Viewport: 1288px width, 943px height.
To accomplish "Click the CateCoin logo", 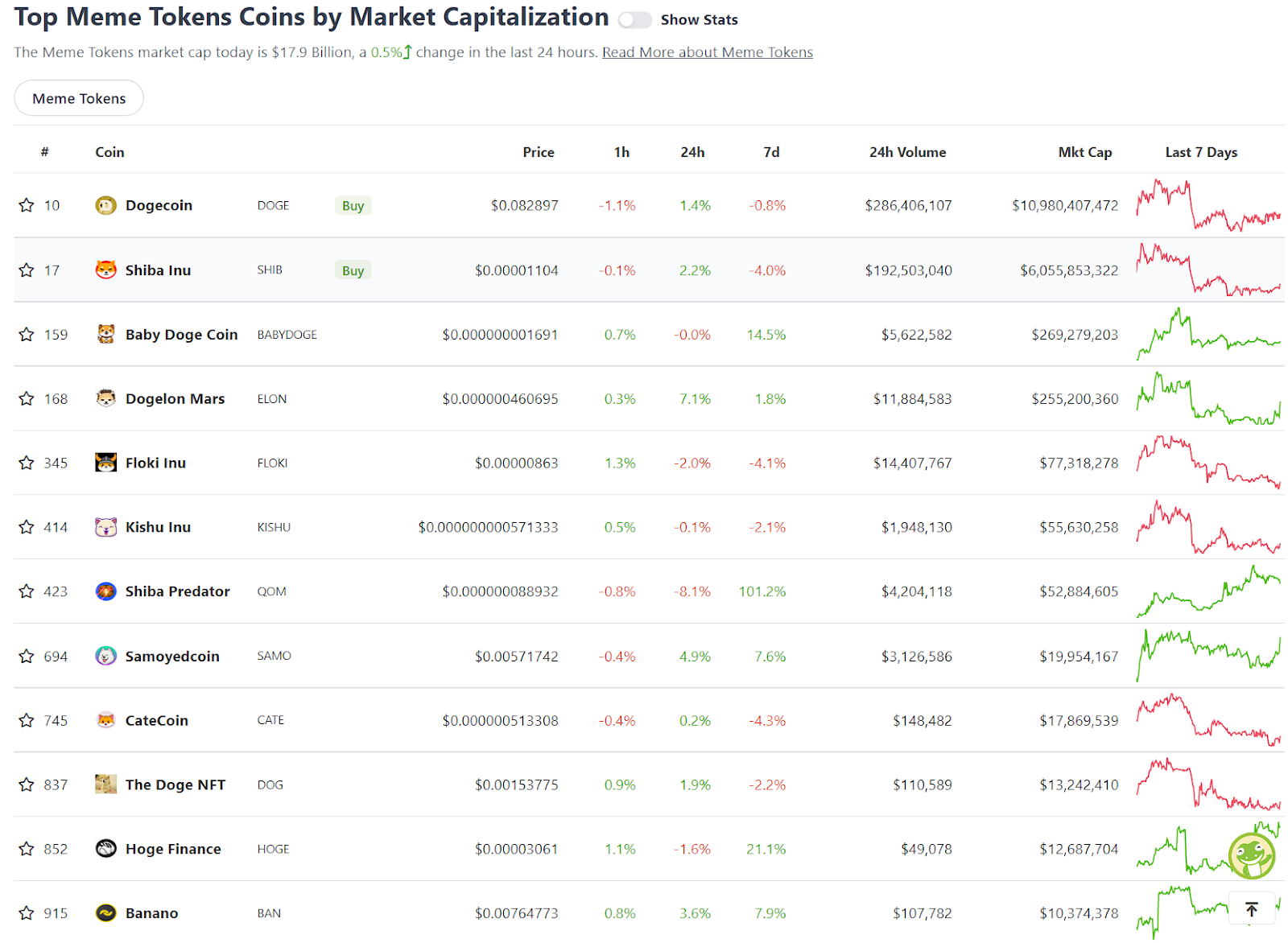I will (105, 720).
